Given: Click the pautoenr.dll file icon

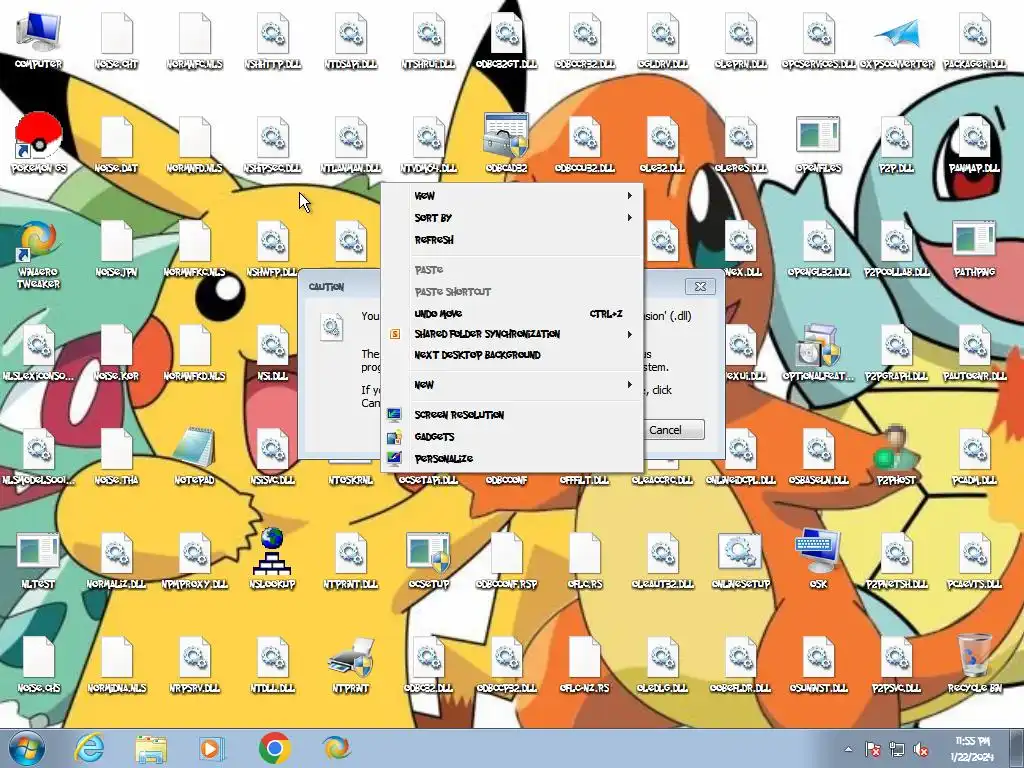Looking at the screenshot, I should pyautogui.click(x=974, y=351).
